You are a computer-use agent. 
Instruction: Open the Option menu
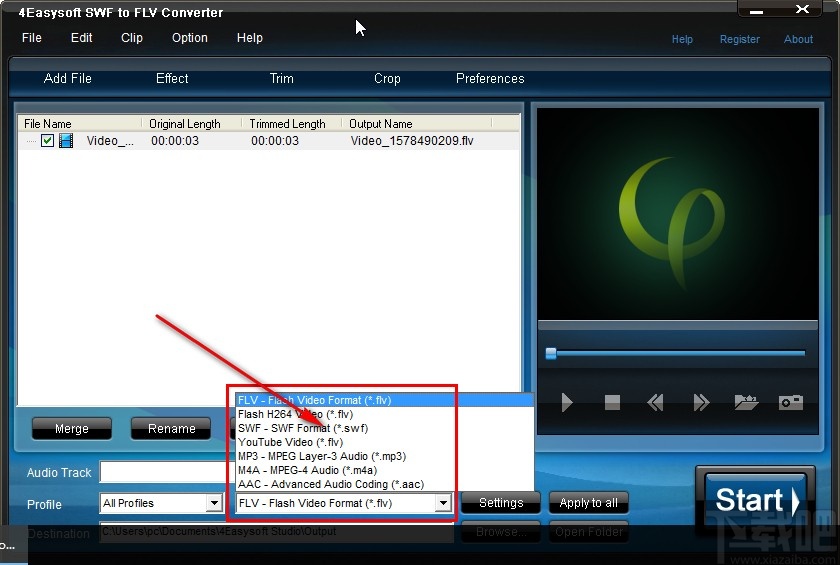tap(190, 37)
